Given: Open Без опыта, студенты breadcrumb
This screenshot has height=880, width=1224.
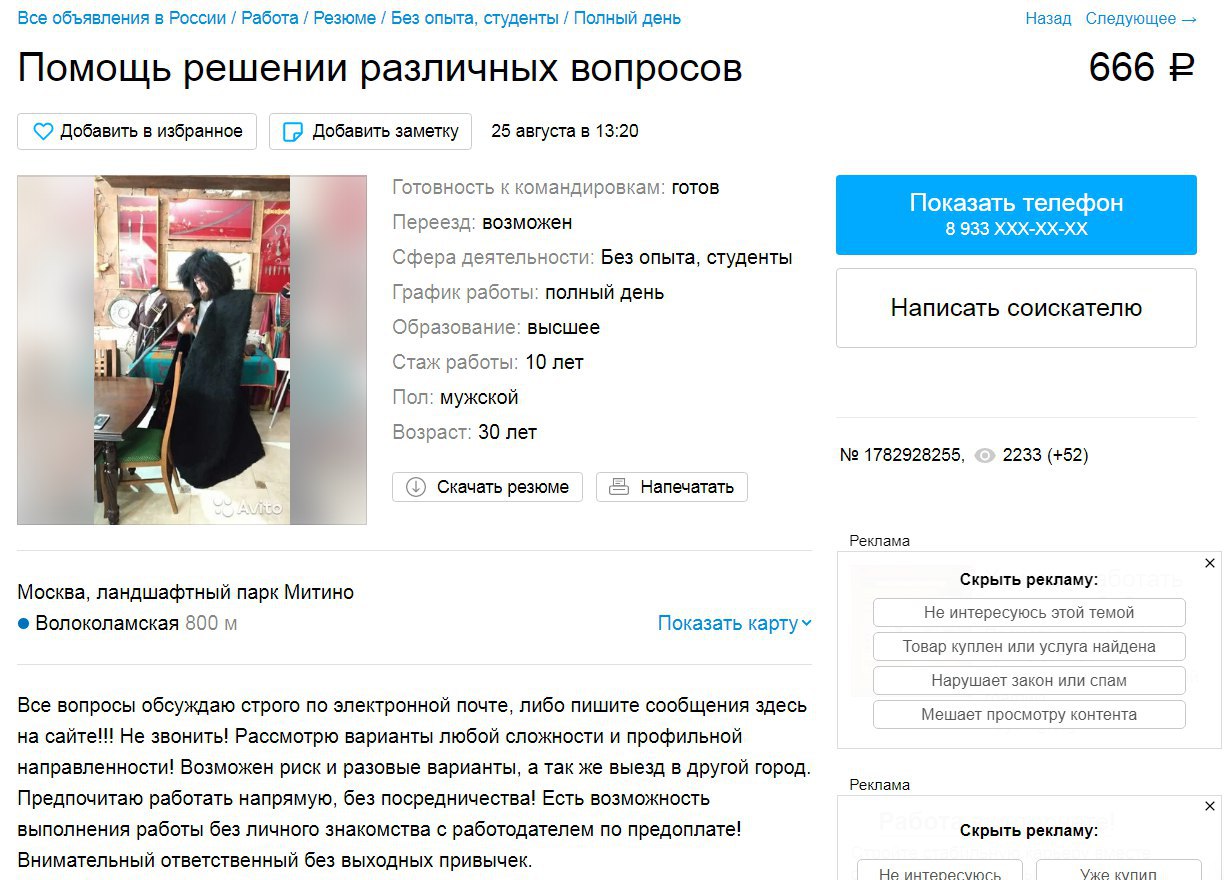Looking at the screenshot, I should coord(475,18).
